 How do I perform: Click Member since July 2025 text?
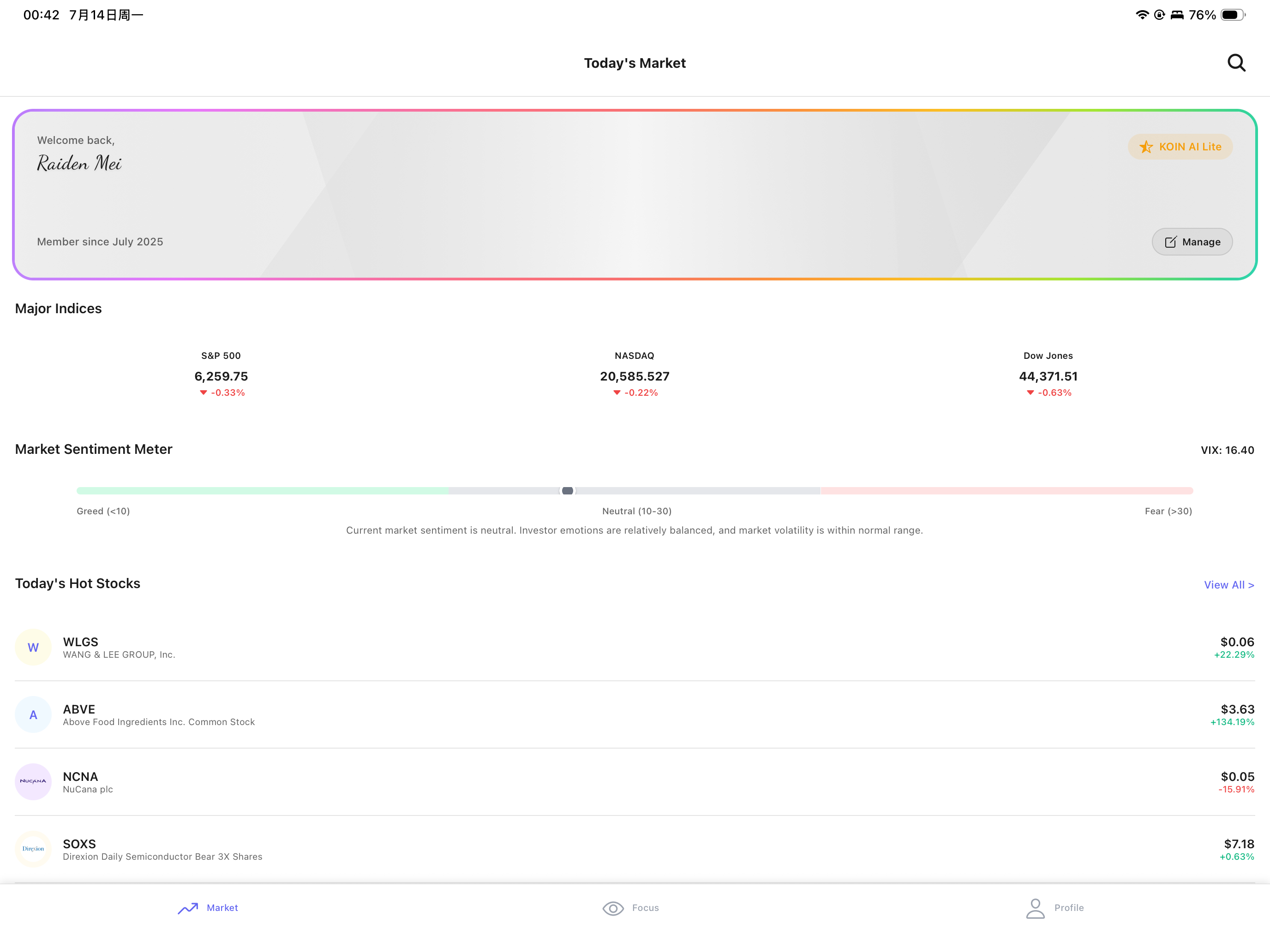(100, 242)
